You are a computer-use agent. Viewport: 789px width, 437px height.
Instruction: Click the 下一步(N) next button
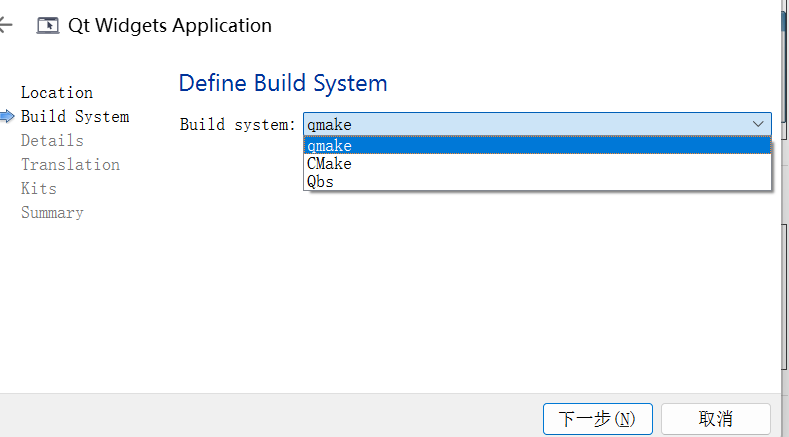click(598, 419)
